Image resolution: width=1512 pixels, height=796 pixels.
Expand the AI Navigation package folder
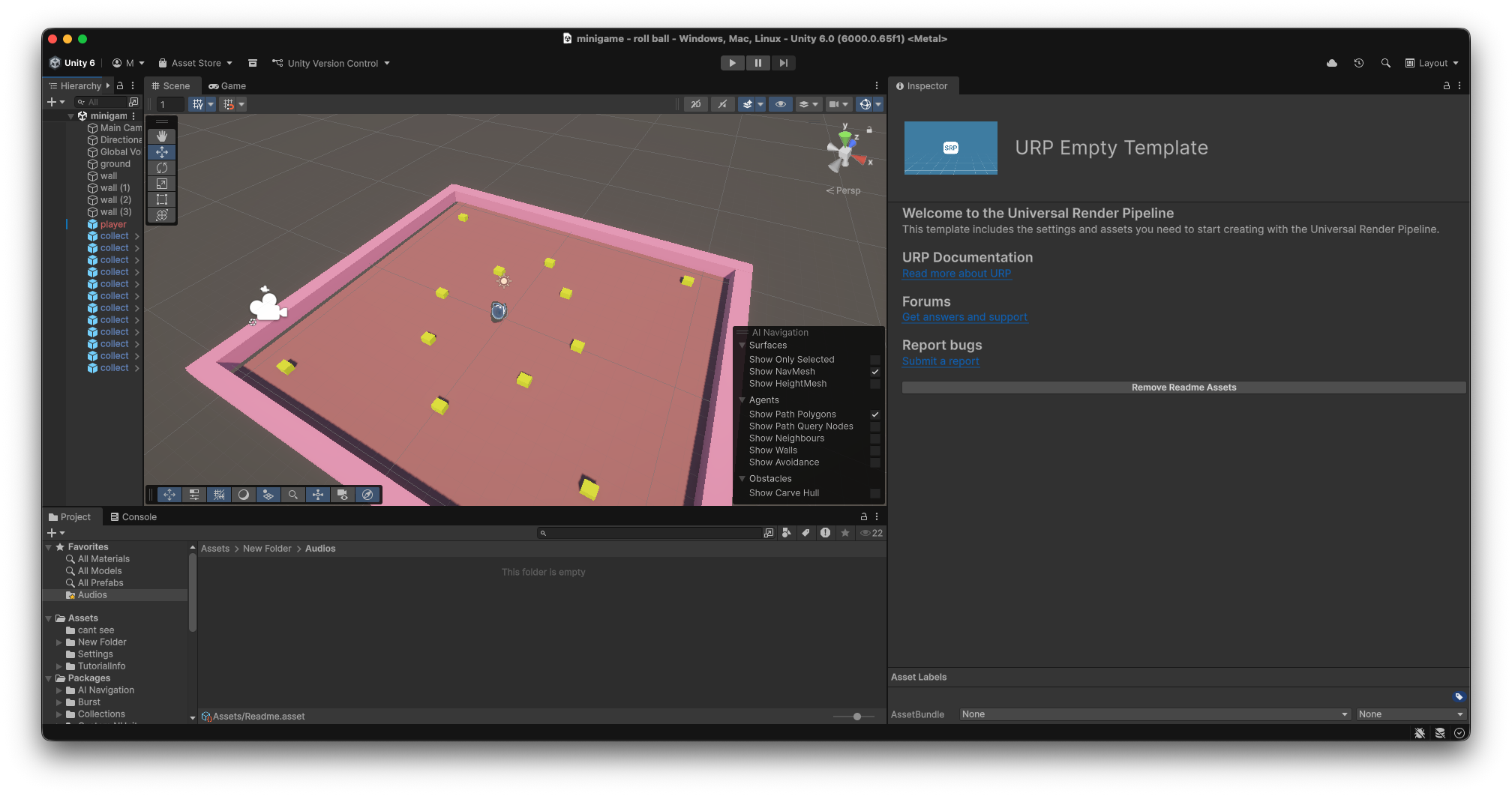59,690
